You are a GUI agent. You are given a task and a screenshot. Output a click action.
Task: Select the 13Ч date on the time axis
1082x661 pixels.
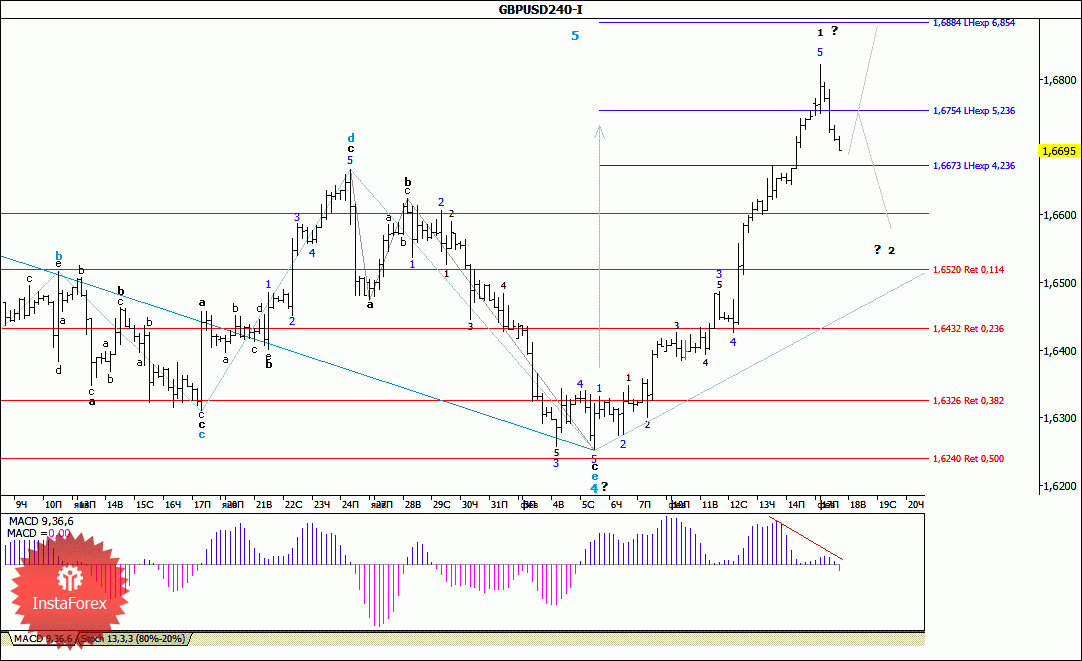point(767,505)
